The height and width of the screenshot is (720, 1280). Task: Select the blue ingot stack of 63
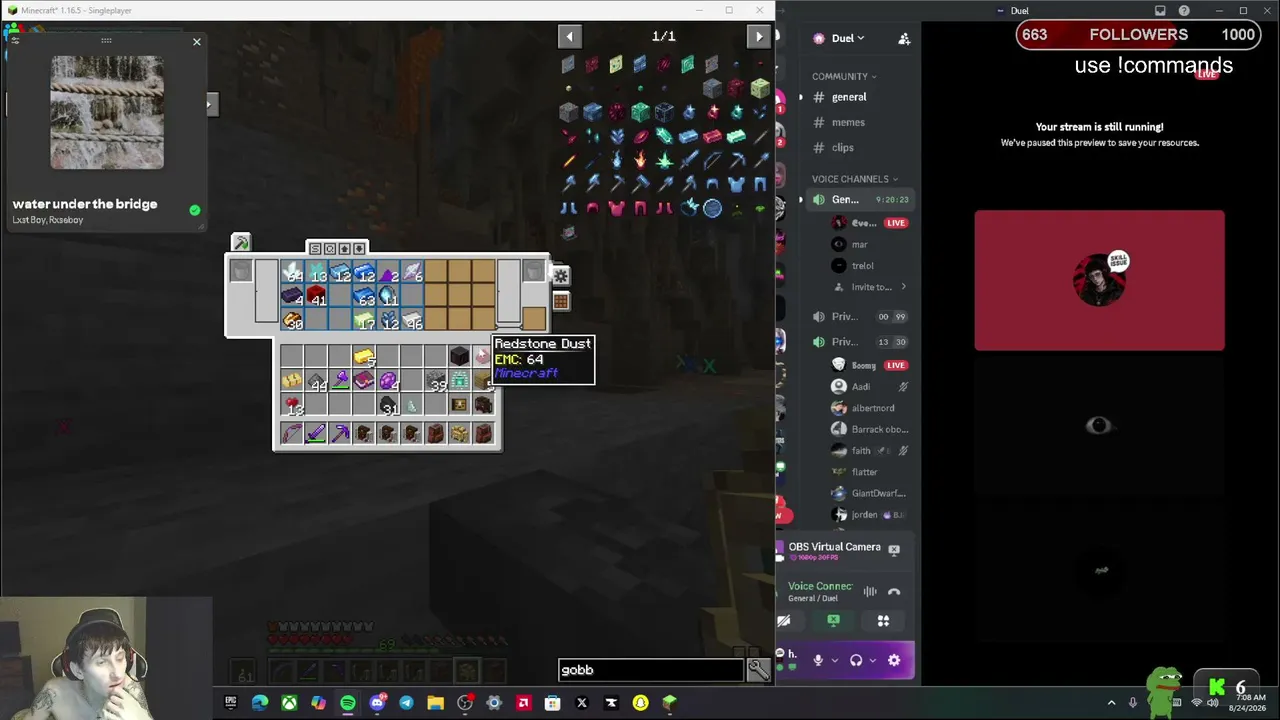click(x=364, y=297)
